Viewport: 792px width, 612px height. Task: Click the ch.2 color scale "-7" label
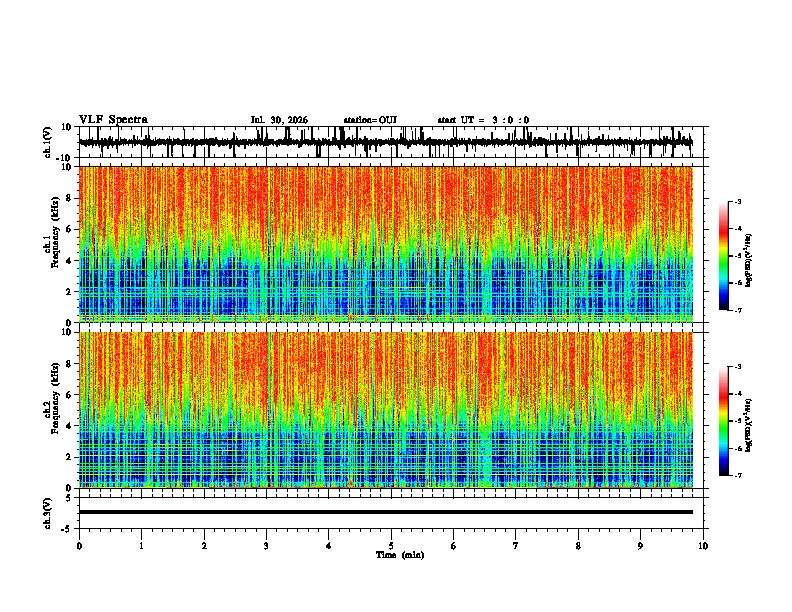(738, 475)
